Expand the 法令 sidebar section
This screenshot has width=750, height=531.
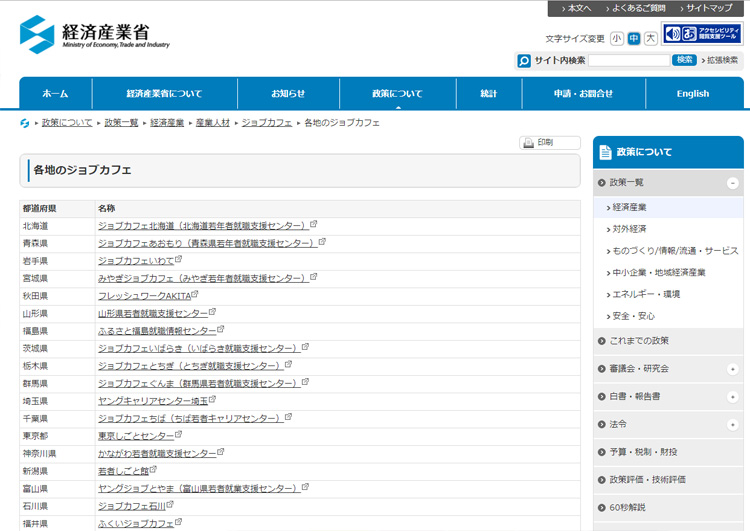pyautogui.click(x=732, y=424)
